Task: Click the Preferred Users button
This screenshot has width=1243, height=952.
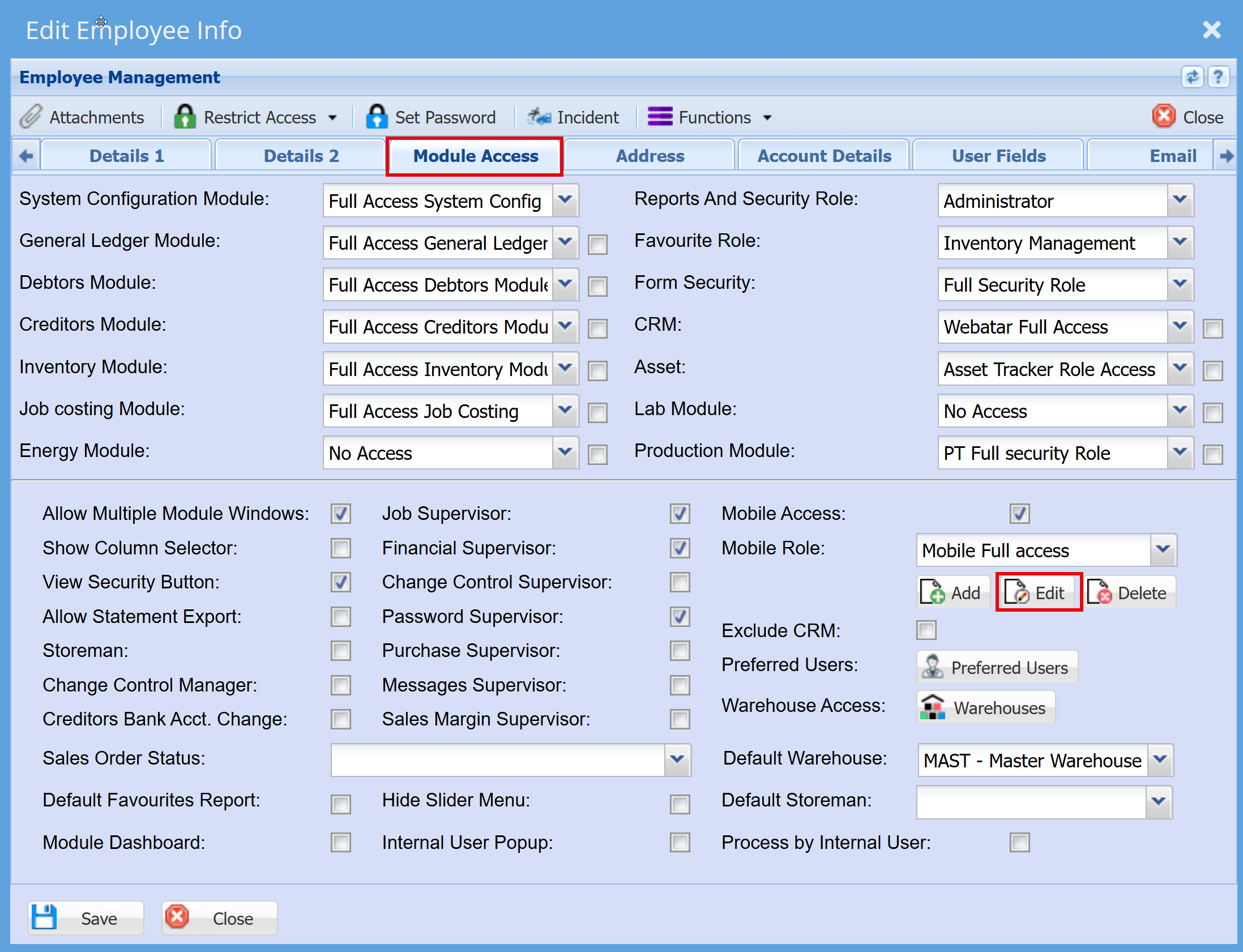Action: (x=997, y=667)
